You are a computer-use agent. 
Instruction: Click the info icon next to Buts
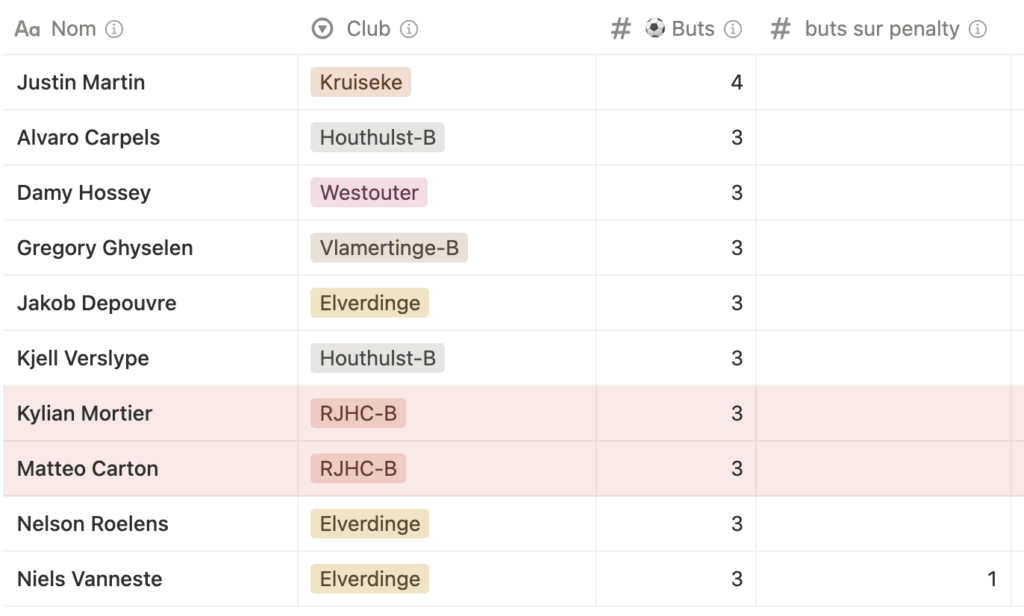coord(733,29)
